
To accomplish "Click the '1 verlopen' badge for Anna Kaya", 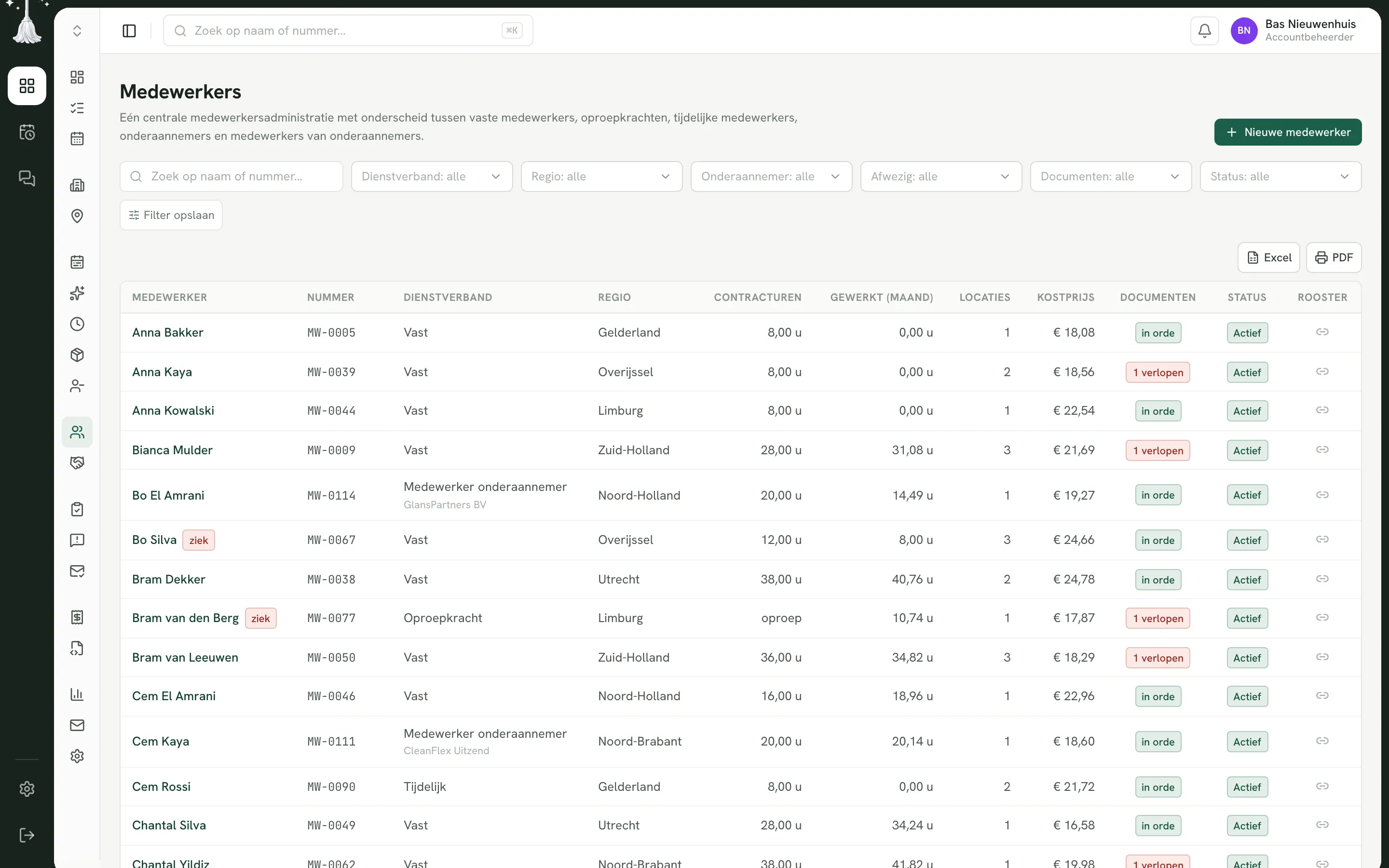I will 1157,373.
